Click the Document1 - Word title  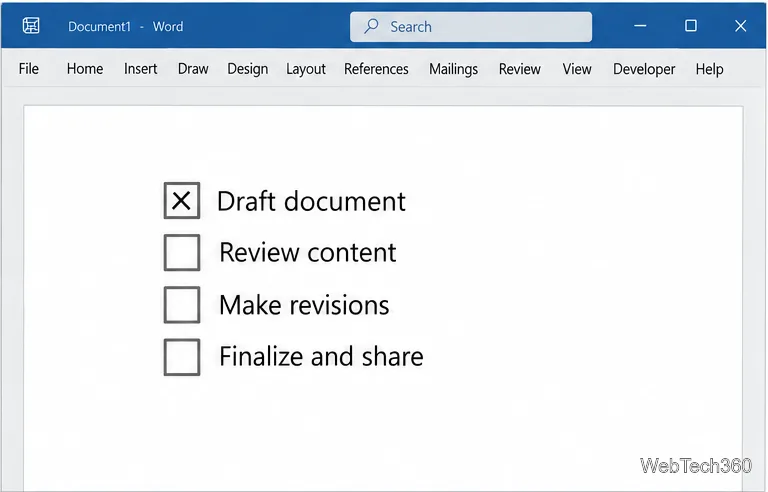[125, 26]
